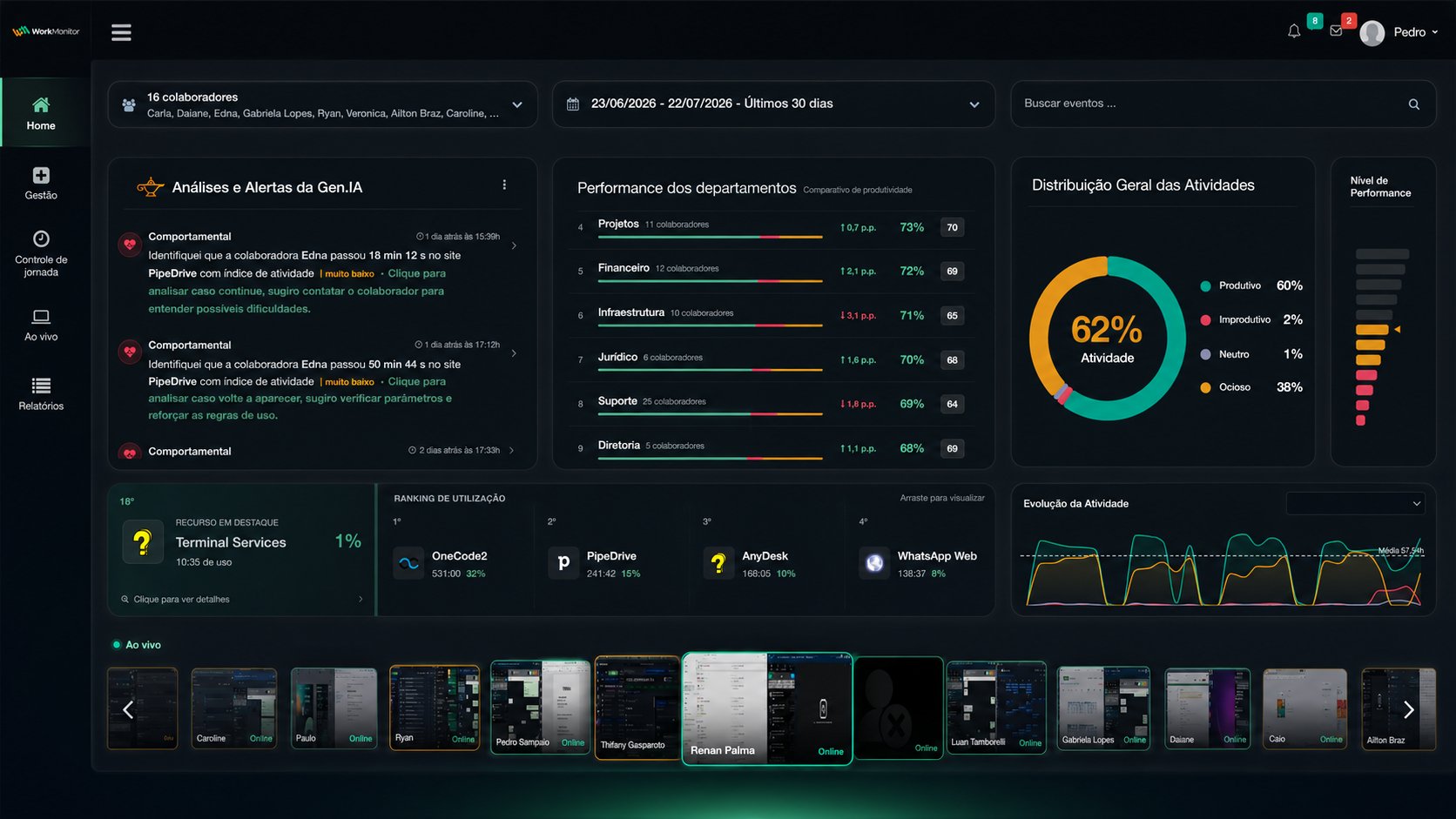Open the mail envelope icon
The image size is (1456, 819).
point(1336,31)
